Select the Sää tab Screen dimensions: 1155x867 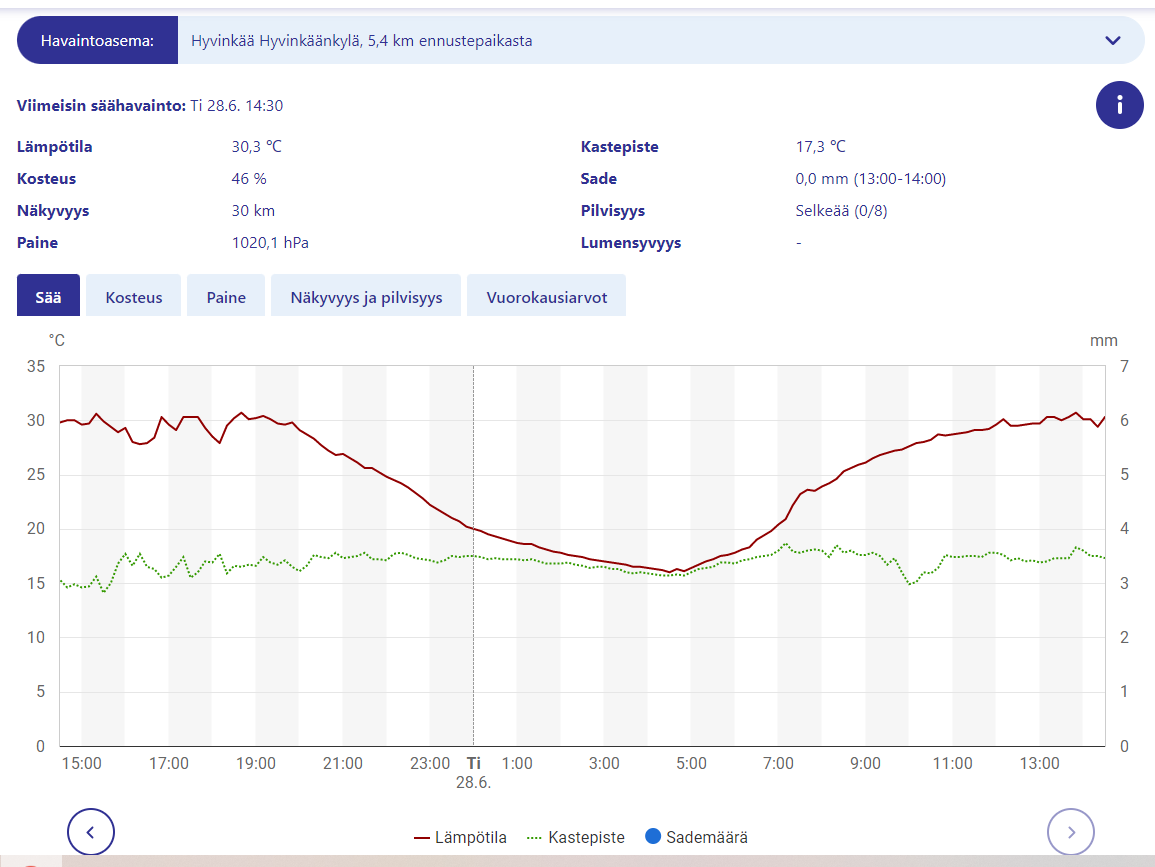click(x=48, y=297)
